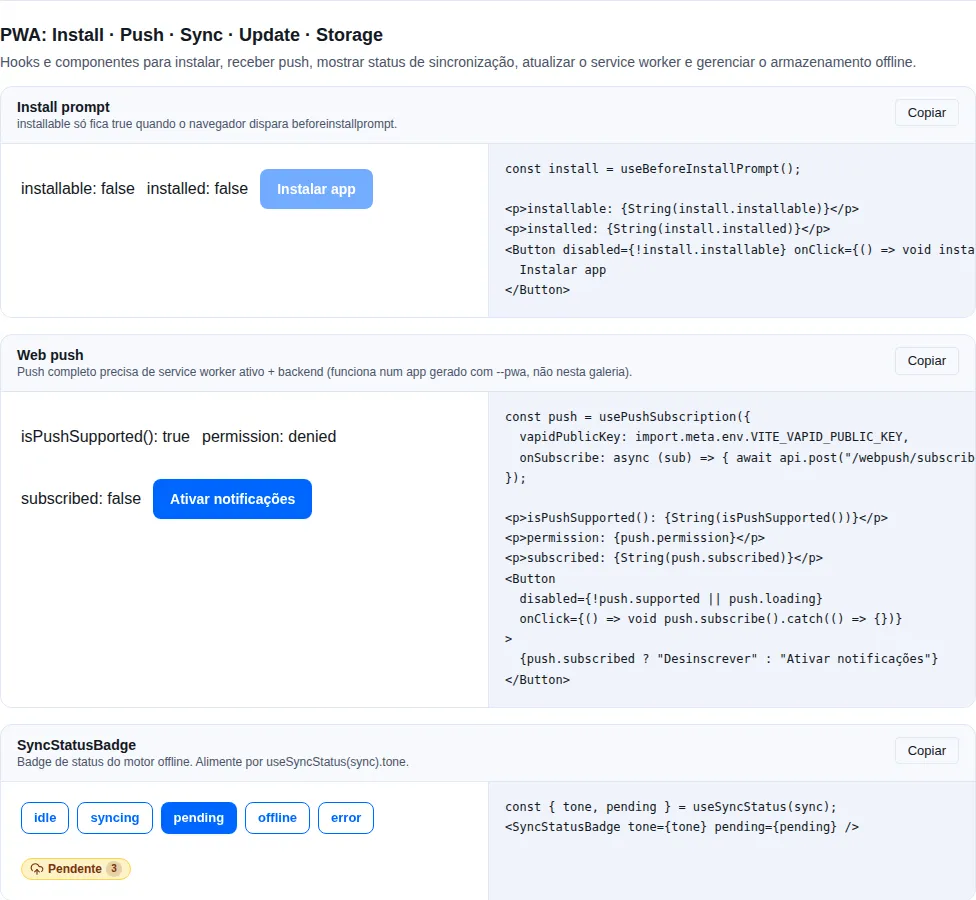Click the page title PWA: Install · Push · Sync
The image size is (976, 900).
pos(191,35)
